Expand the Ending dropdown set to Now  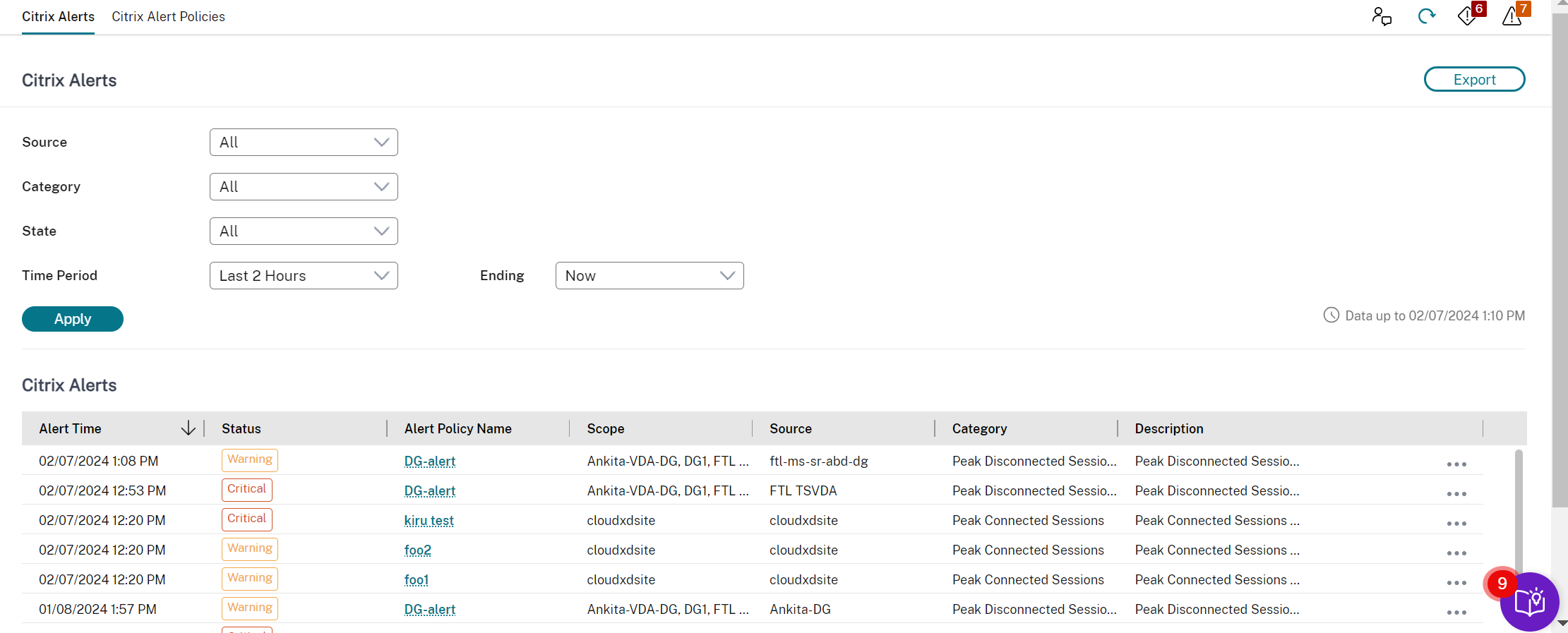(x=649, y=276)
